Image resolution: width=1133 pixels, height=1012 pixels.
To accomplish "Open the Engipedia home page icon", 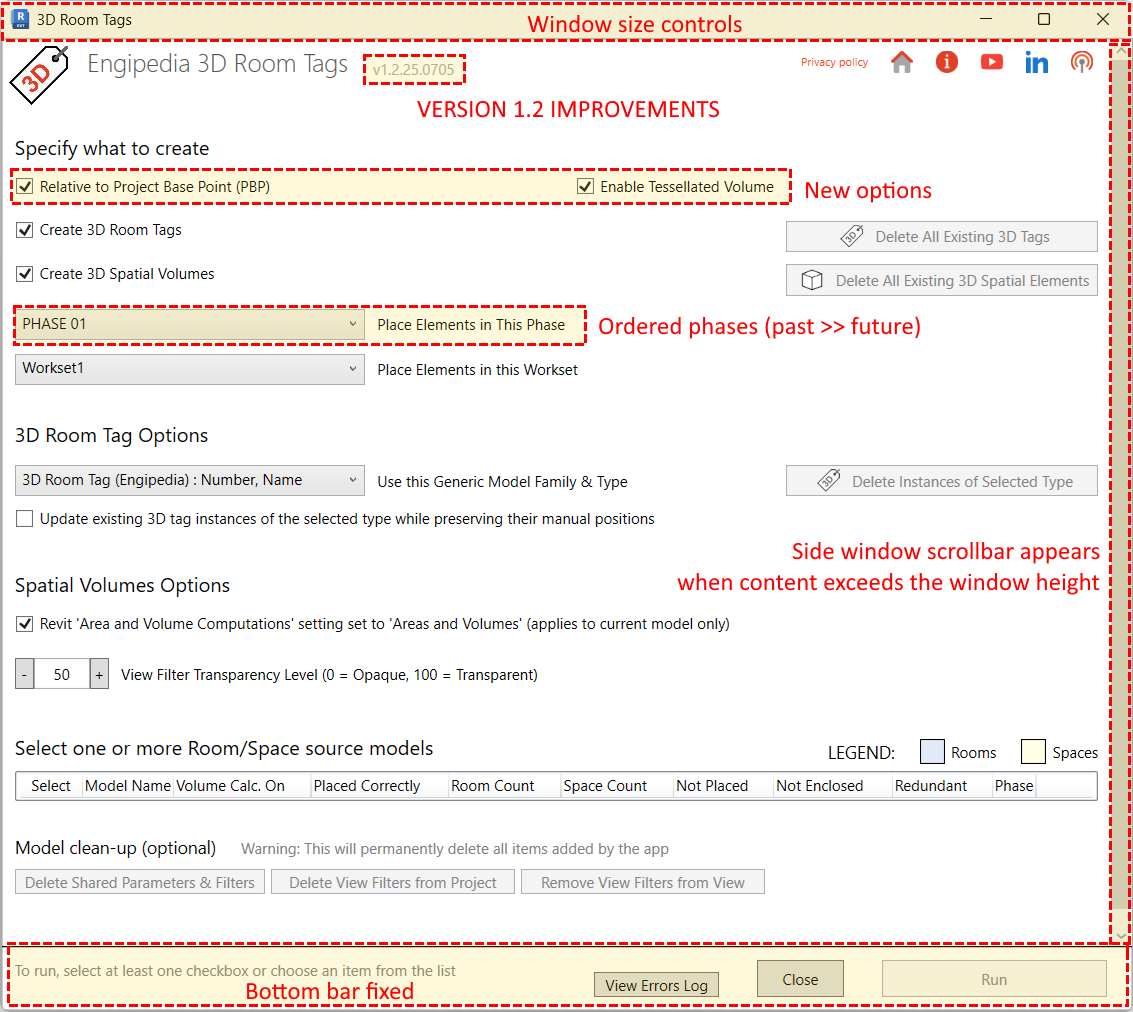I will click(901, 62).
